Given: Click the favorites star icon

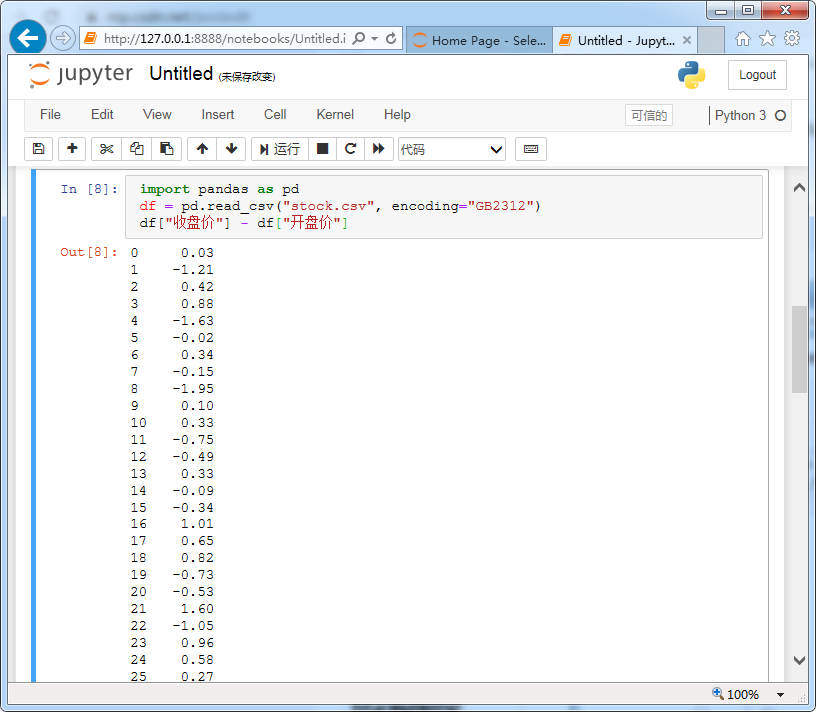Looking at the screenshot, I should coord(767,39).
